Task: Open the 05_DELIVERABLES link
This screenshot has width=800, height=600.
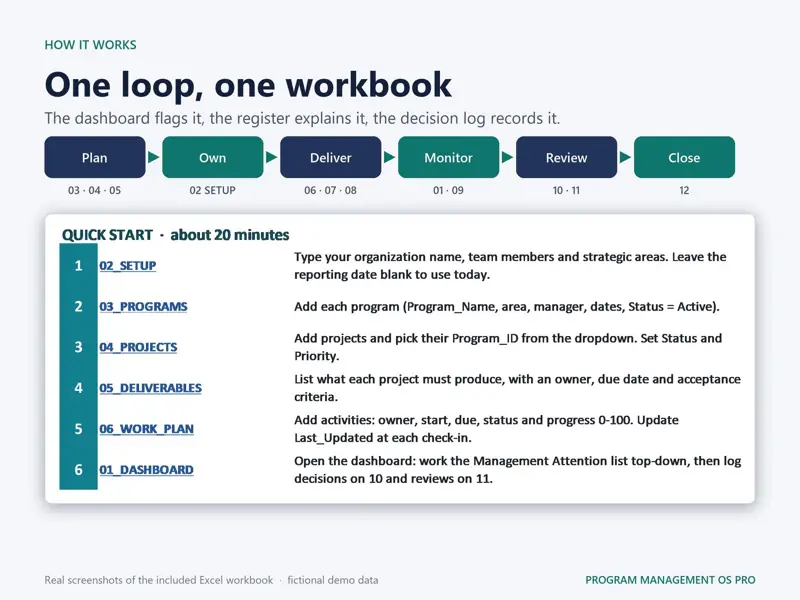Action: point(151,388)
